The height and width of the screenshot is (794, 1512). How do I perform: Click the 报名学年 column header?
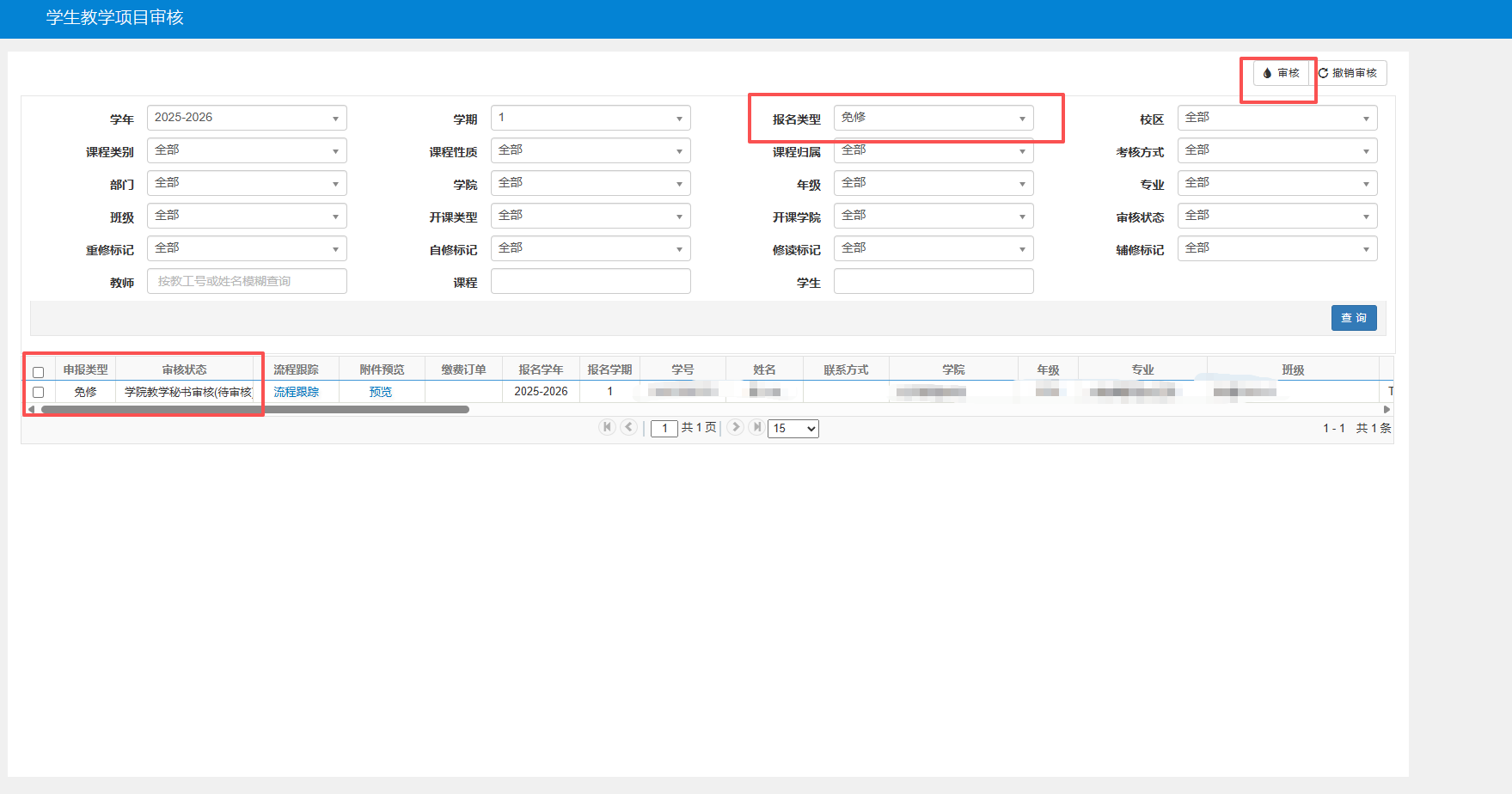point(541,370)
